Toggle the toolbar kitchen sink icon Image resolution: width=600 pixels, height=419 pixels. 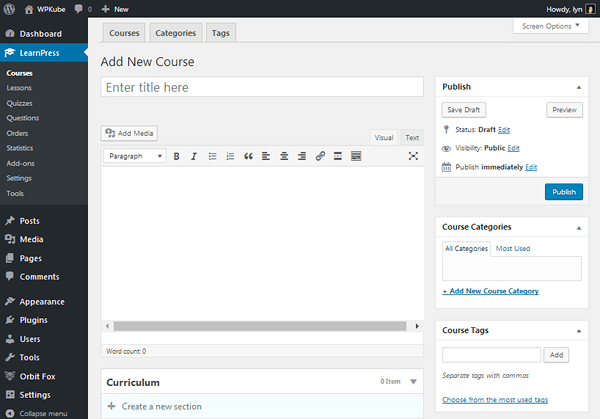click(x=356, y=156)
